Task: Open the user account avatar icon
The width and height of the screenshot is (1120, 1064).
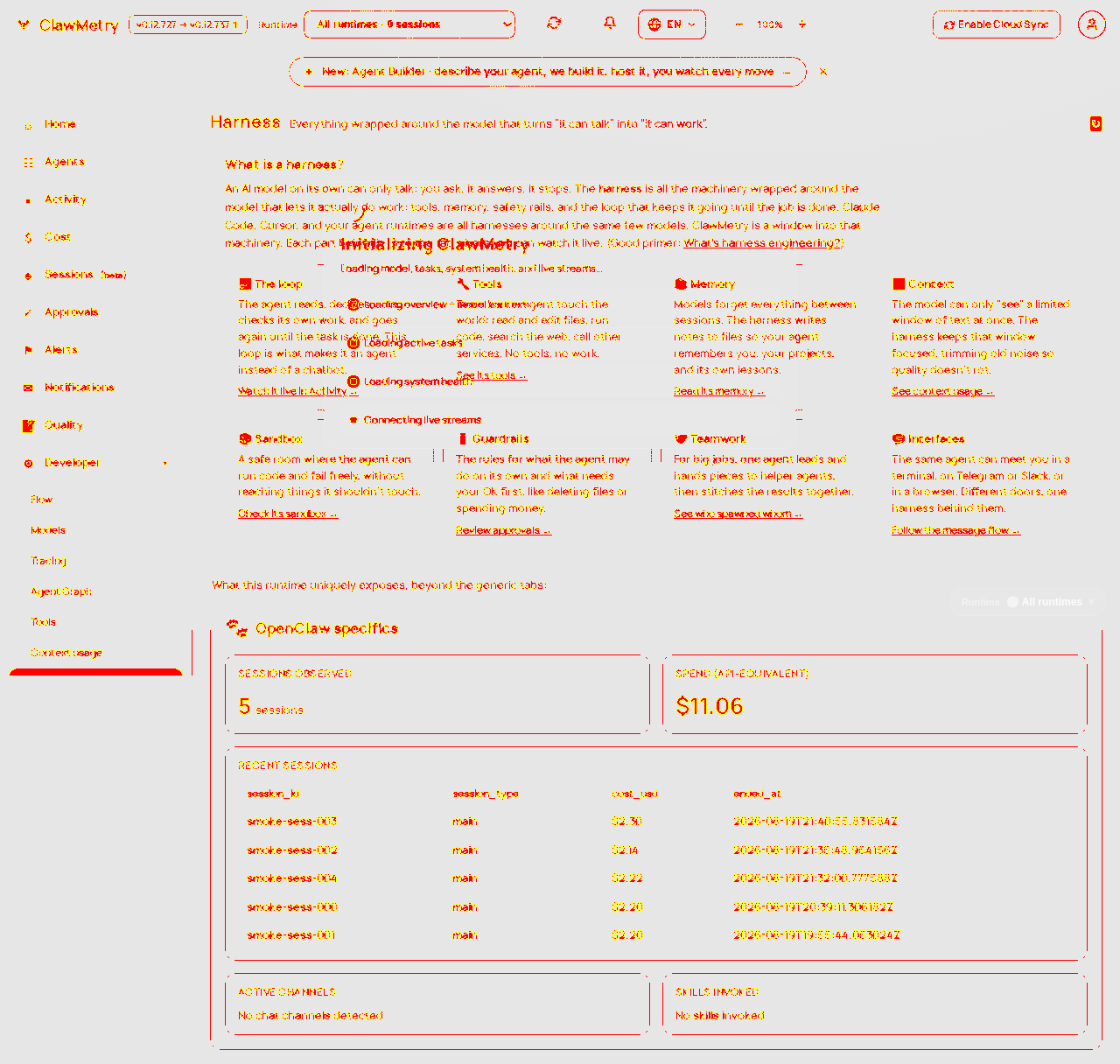Action: [x=1091, y=24]
